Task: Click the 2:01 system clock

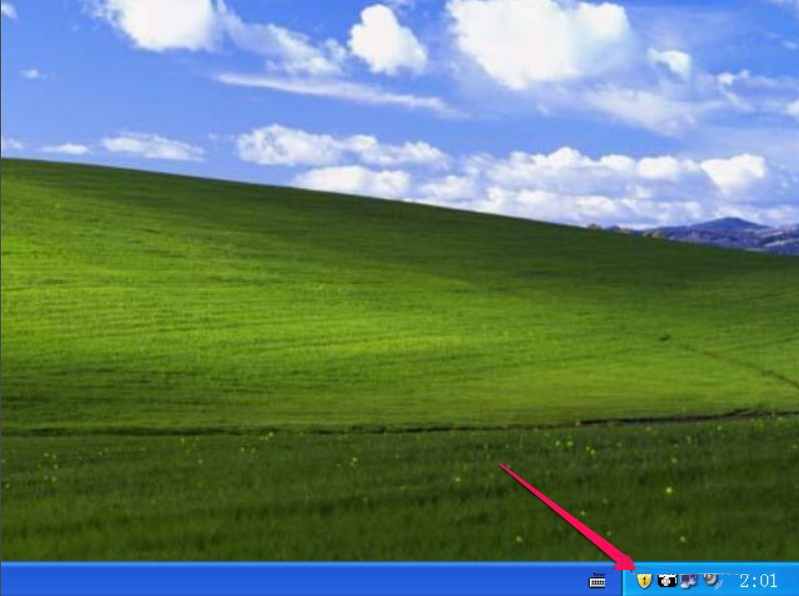Action: coord(758,581)
